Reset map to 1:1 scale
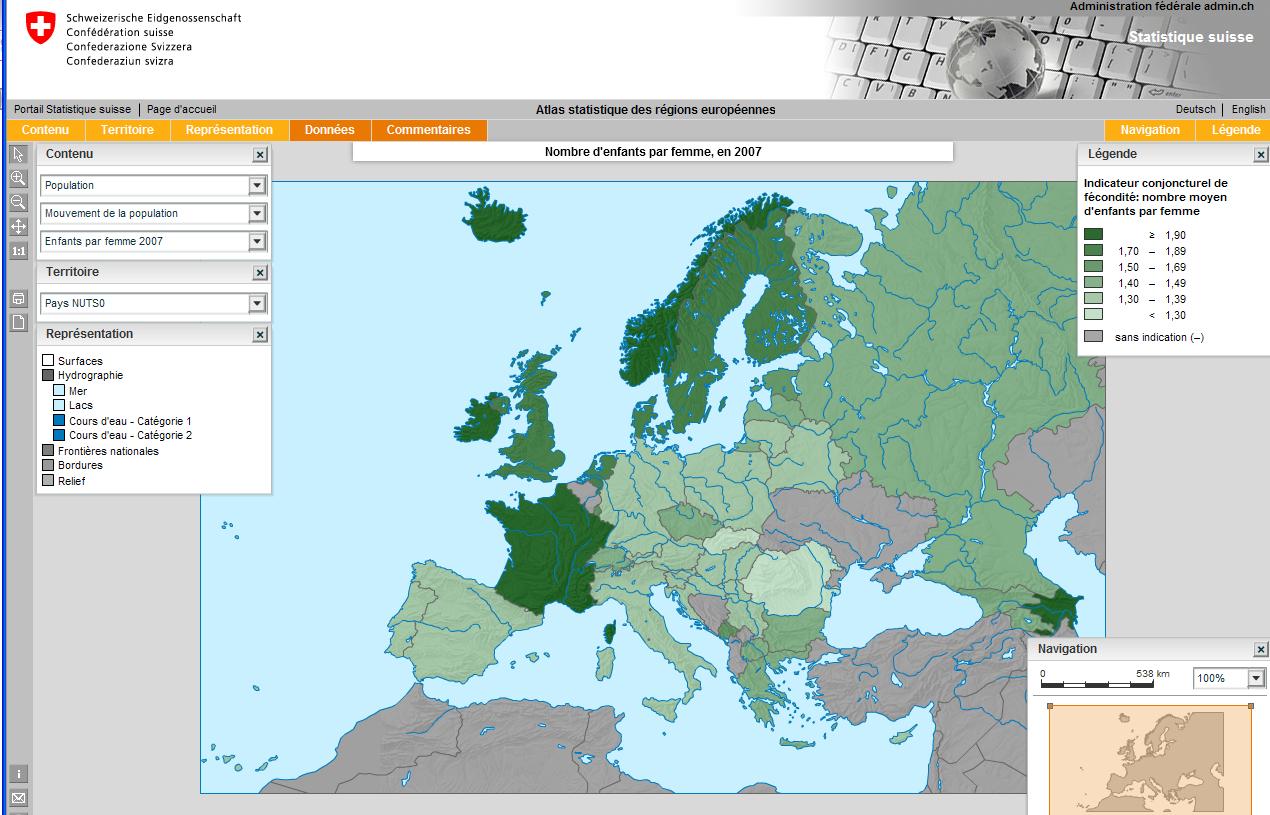This screenshot has width=1270, height=815. [18, 251]
